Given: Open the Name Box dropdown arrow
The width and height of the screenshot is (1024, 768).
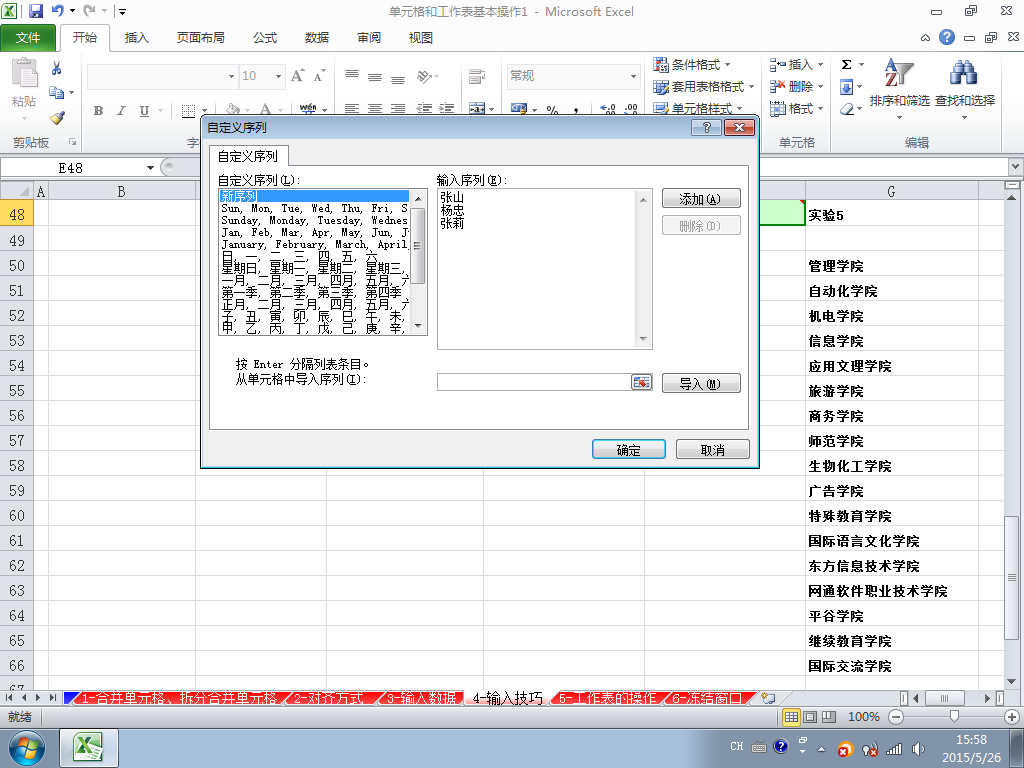Looking at the screenshot, I should click(x=150, y=168).
